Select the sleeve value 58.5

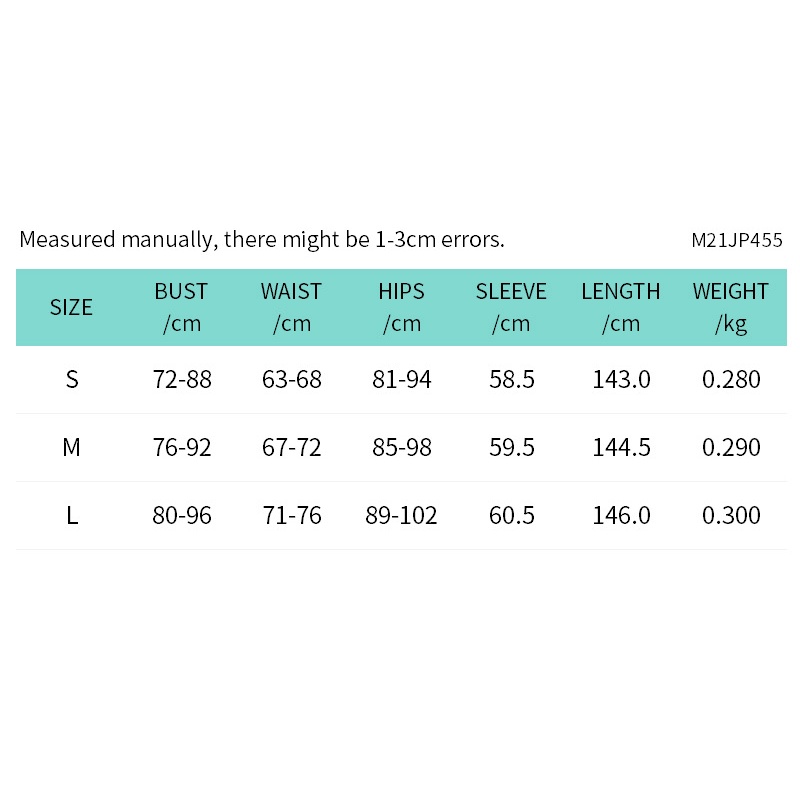pos(512,380)
